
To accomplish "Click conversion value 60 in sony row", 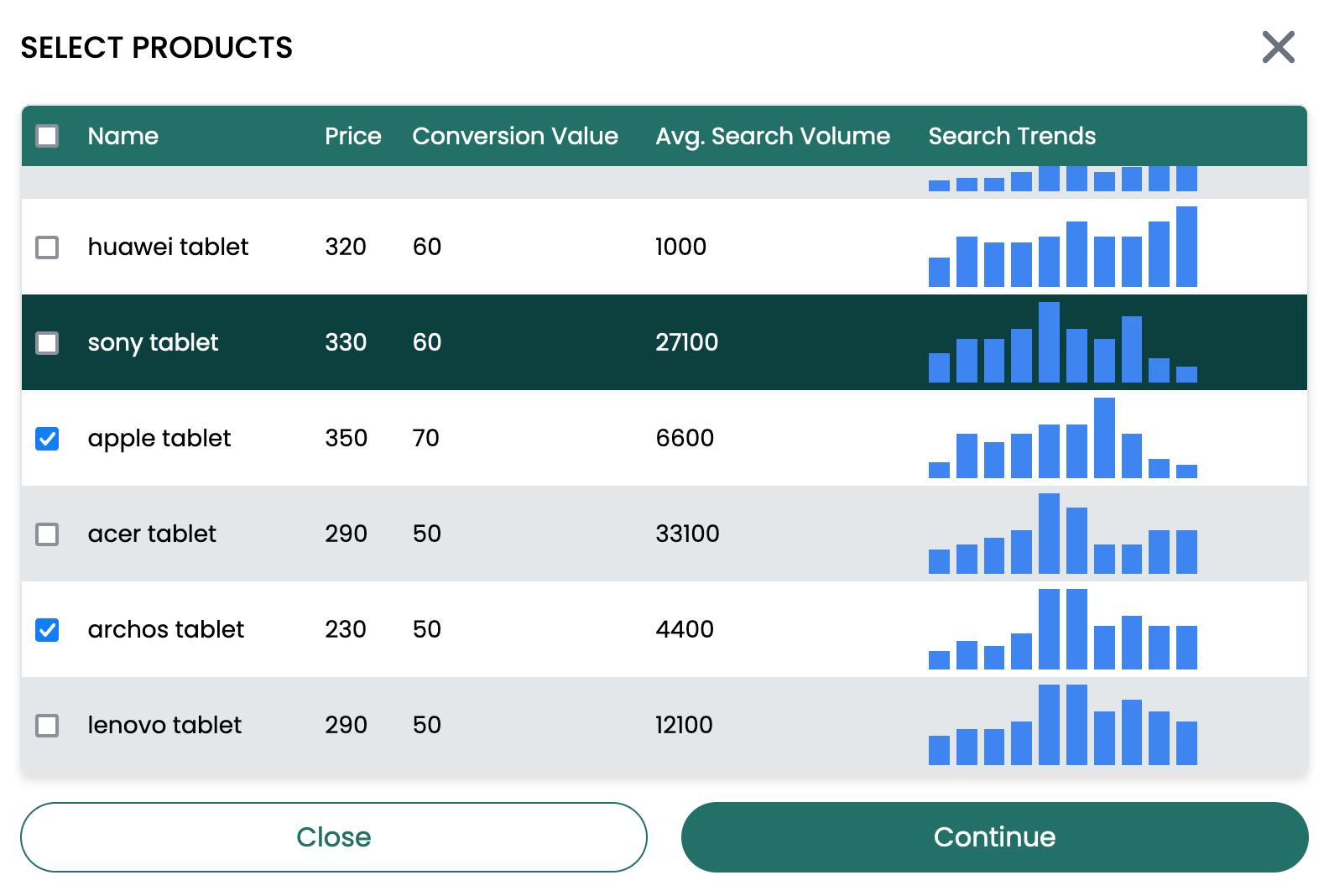I will 426,342.
